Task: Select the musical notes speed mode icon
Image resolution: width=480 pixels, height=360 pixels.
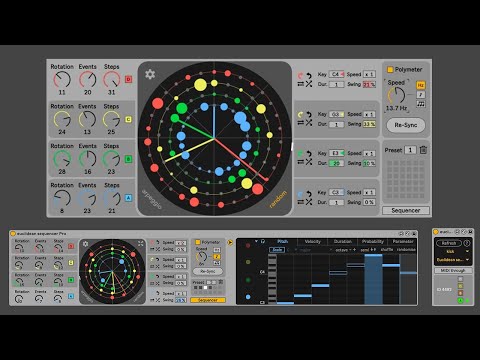Action: coord(421,104)
